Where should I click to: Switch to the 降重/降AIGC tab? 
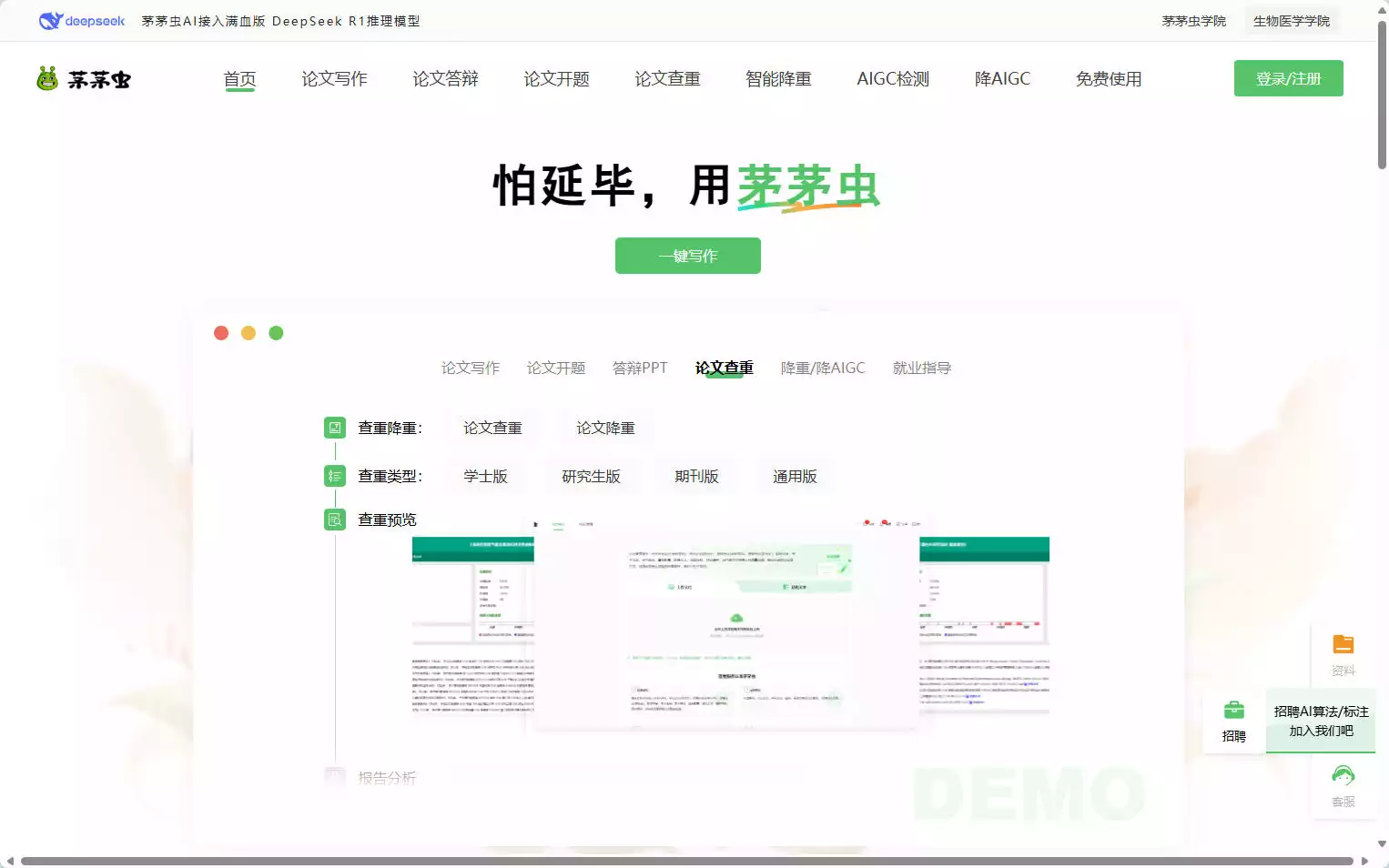[x=823, y=368]
